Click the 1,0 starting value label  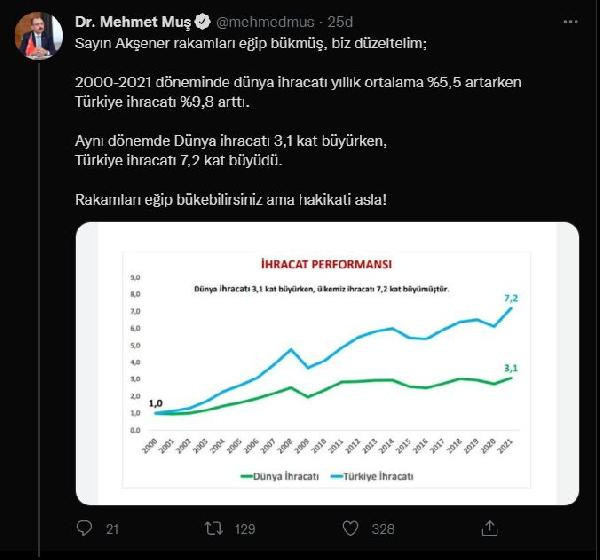156,402
